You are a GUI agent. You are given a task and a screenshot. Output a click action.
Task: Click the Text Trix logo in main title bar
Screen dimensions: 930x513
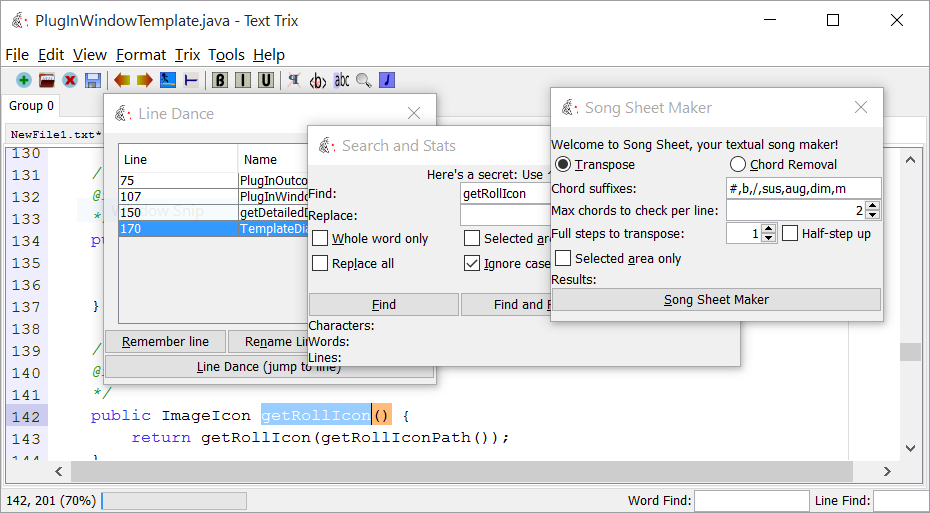[20, 21]
